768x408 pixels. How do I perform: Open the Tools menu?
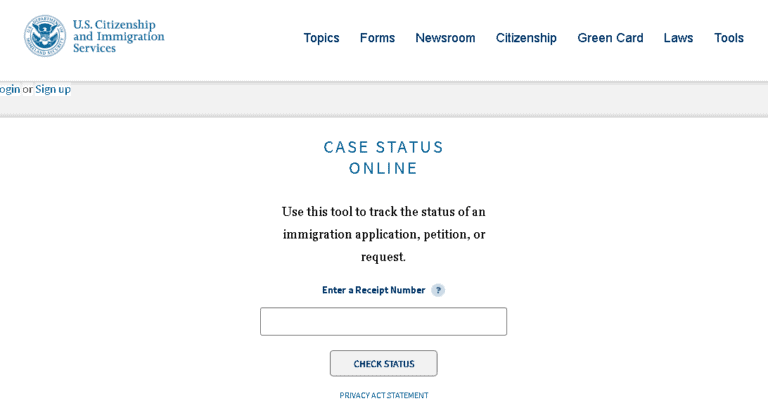coord(729,38)
